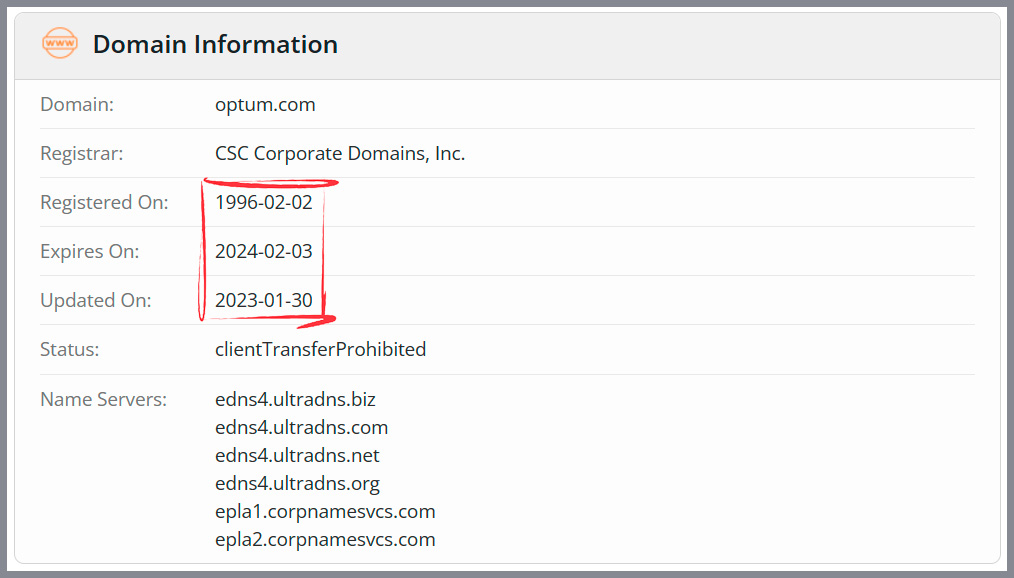This screenshot has height=578, width=1014.
Task: Click the edns4.ultradns.net name server
Action: coord(297,456)
